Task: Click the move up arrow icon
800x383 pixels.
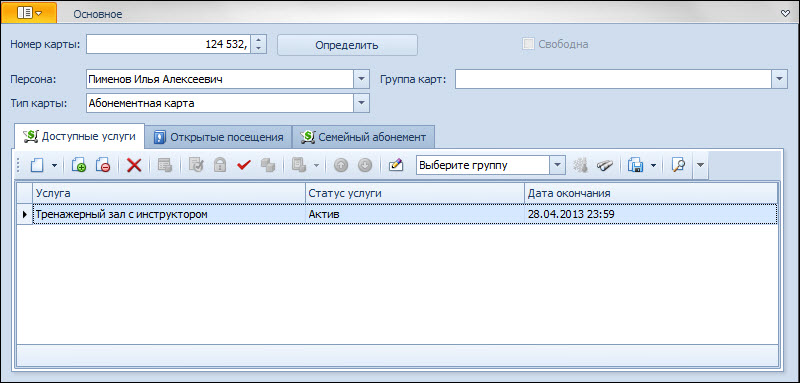Action: (x=341, y=165)
